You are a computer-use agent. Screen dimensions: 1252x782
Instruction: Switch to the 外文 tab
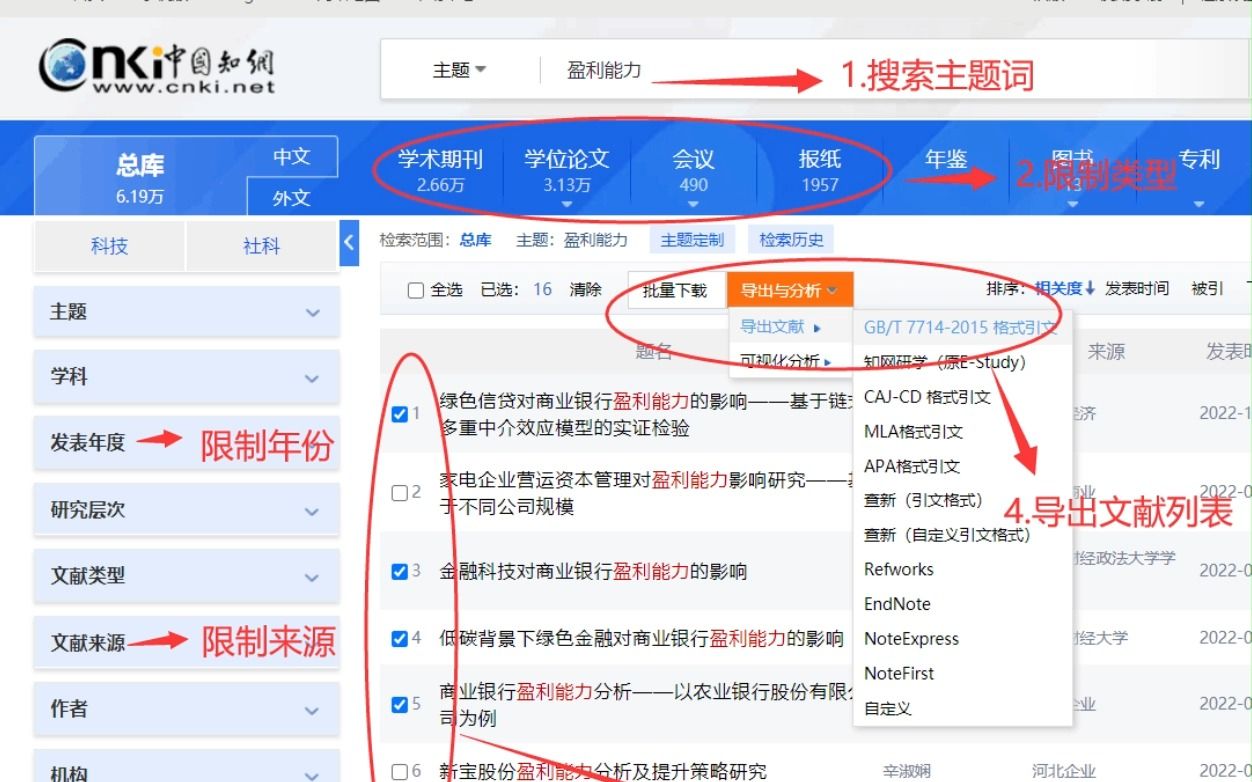point(290,197)
